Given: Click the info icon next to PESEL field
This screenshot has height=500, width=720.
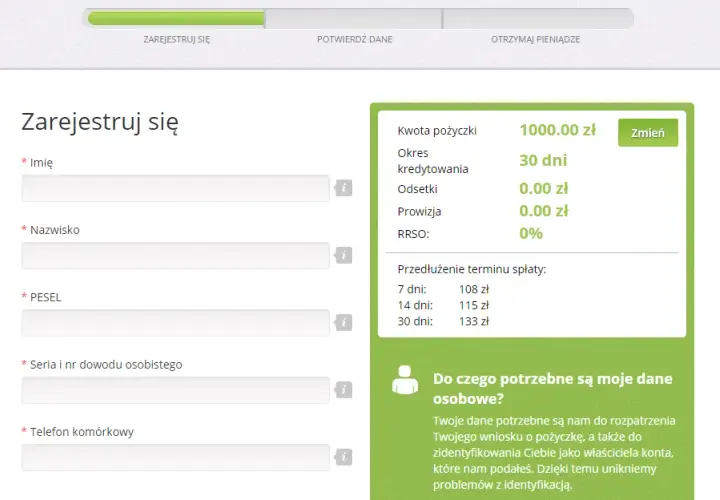Looking at the screenshot, I should [x=343, y=322].
